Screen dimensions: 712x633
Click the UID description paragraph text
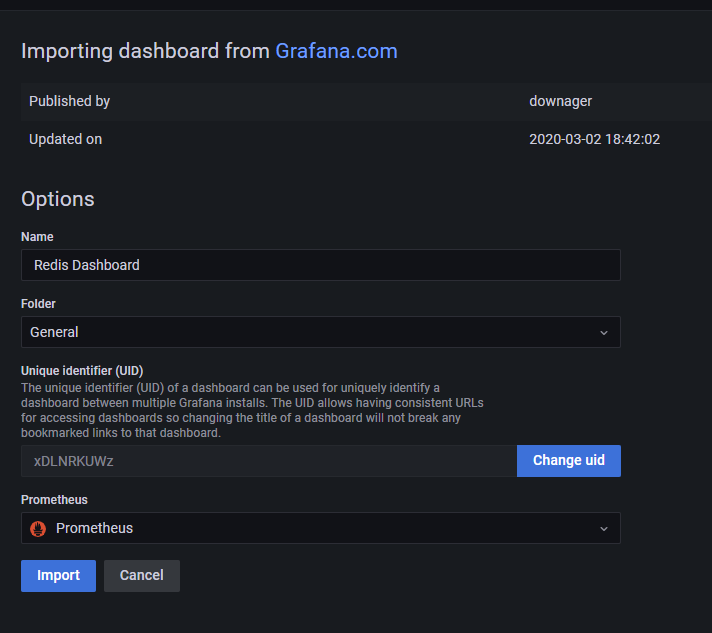(x=250, y=410)
